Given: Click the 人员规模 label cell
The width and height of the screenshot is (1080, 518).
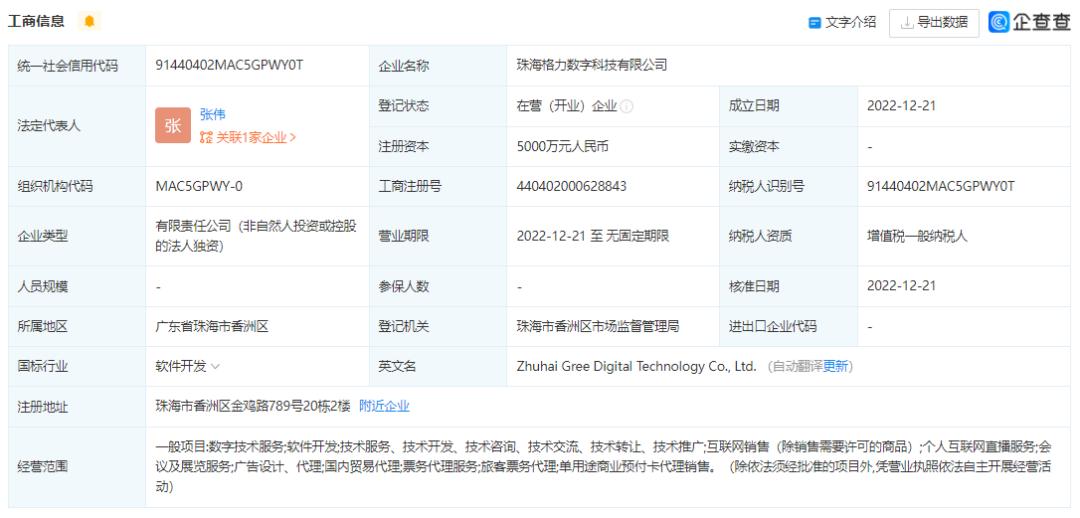Looking at the screenshot, I should 77,287.
